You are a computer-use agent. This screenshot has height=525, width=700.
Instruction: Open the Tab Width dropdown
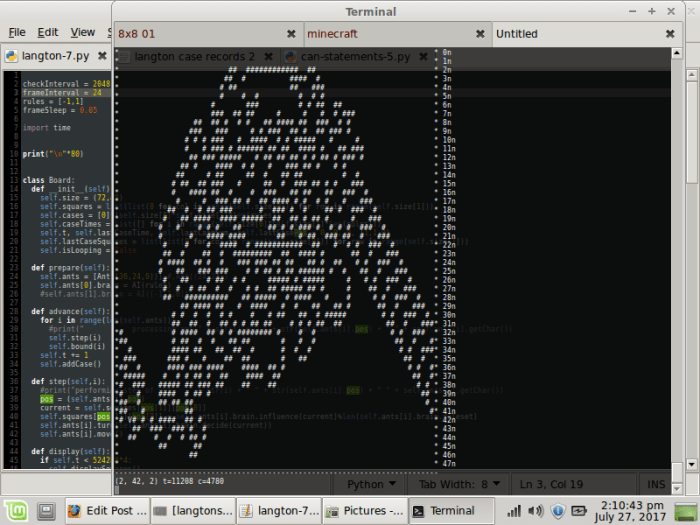459,484
